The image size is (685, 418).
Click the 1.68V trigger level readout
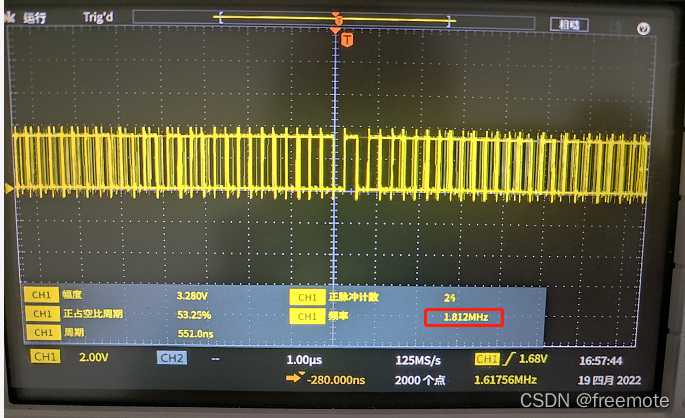(x=533, y=359)
